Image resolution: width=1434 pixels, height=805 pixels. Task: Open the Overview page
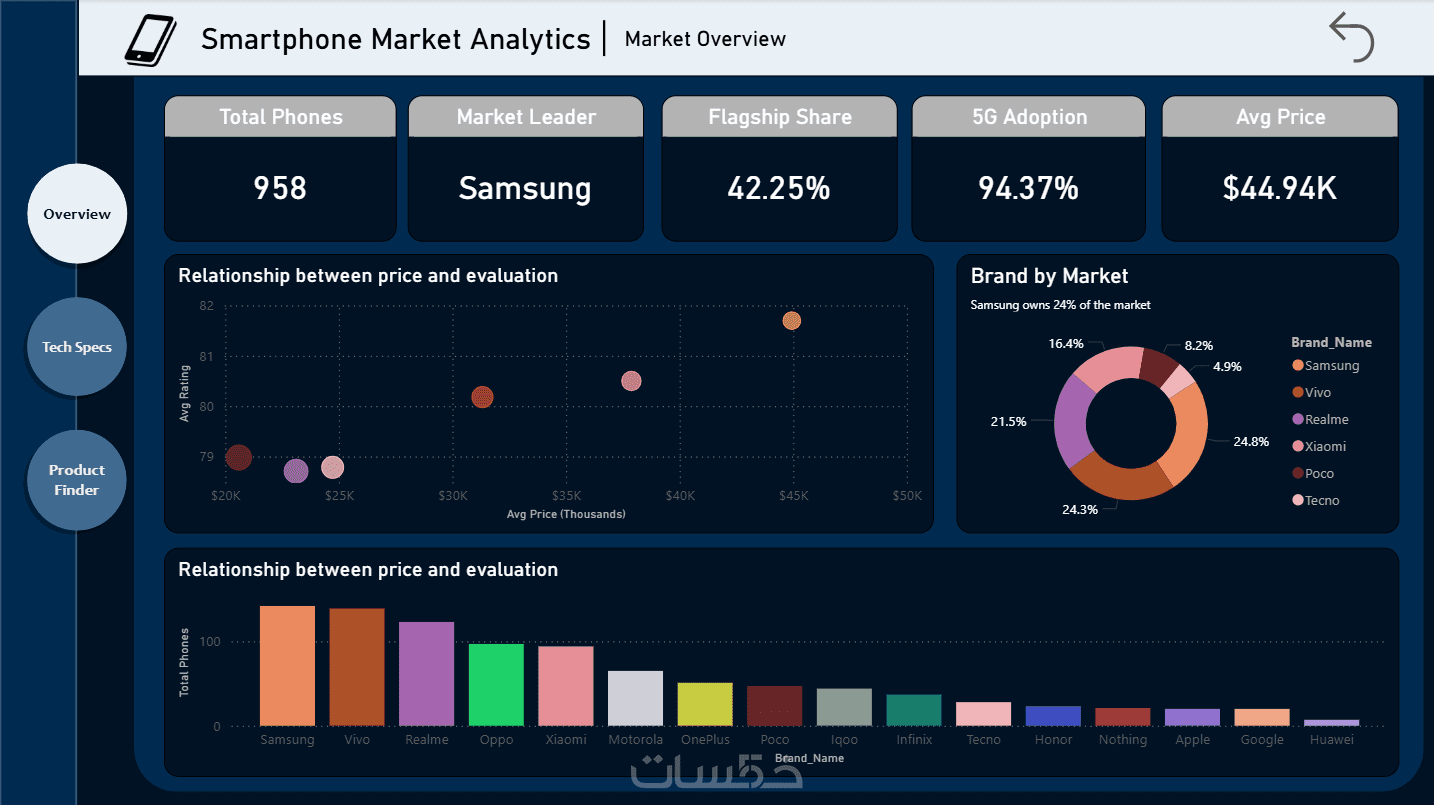[x=77, y=214]
